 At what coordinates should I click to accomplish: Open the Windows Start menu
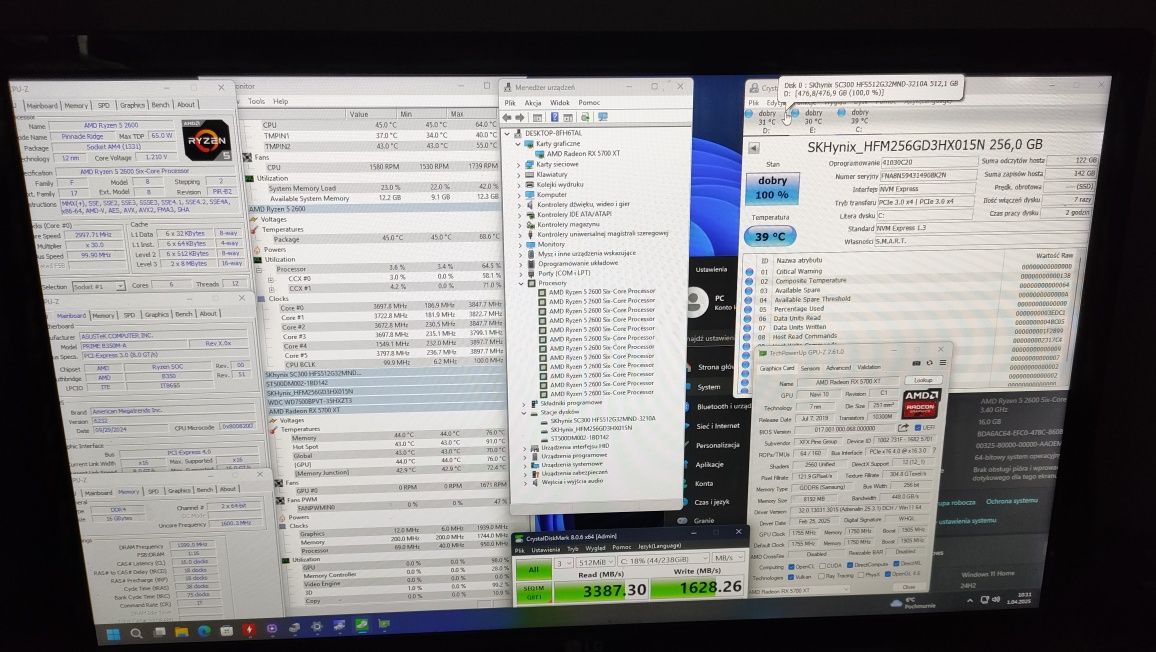114,634
